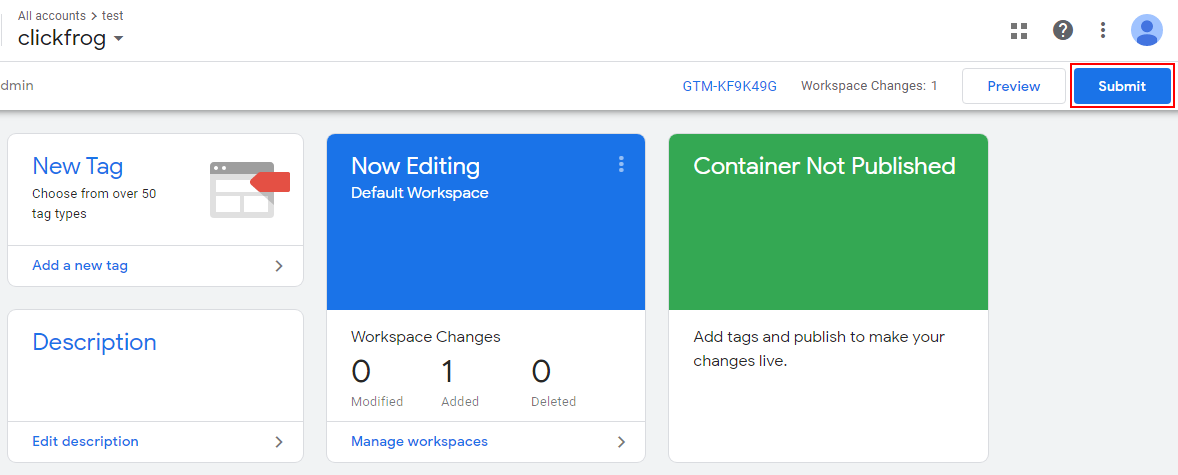This screenshot has height=475, width=1178.
Task: Click the New Tag card heading
Action: [78, 166]
